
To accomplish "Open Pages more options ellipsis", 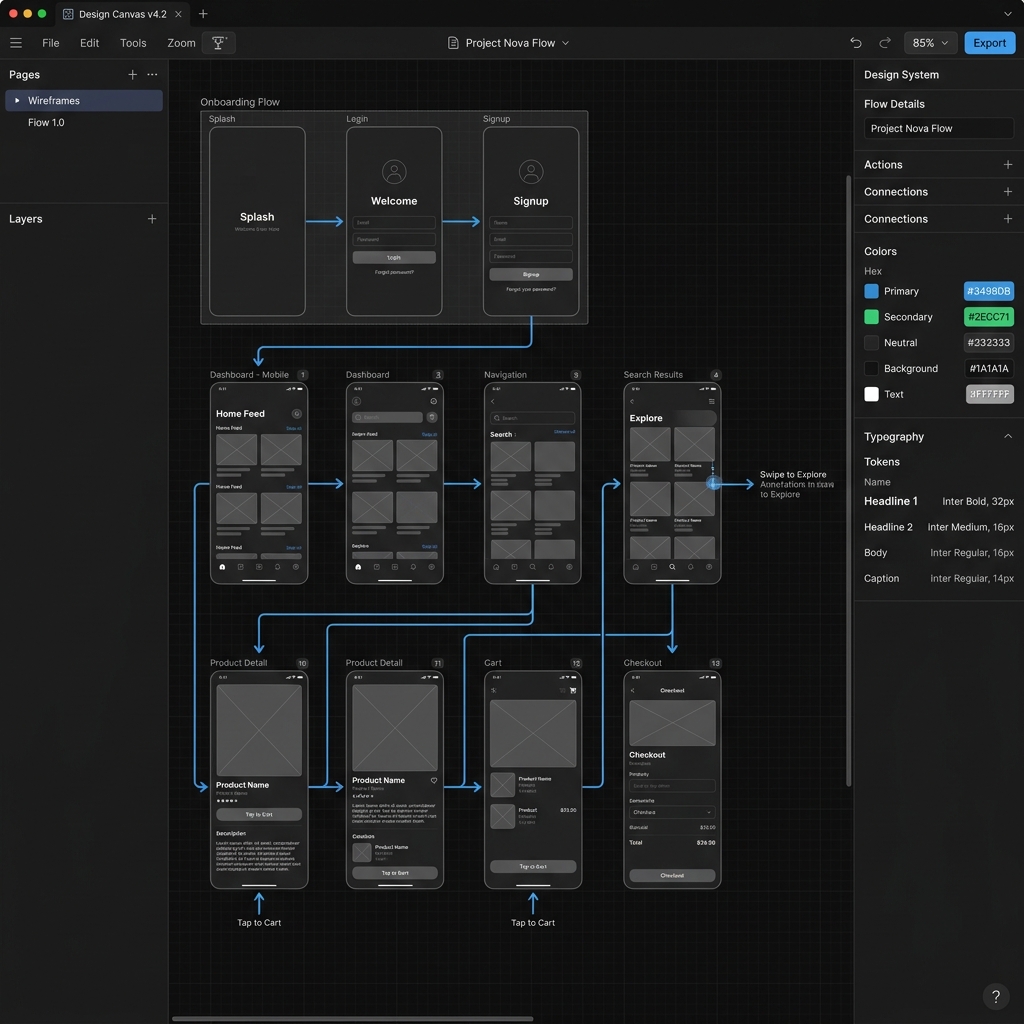I will [x=152, y=74].
